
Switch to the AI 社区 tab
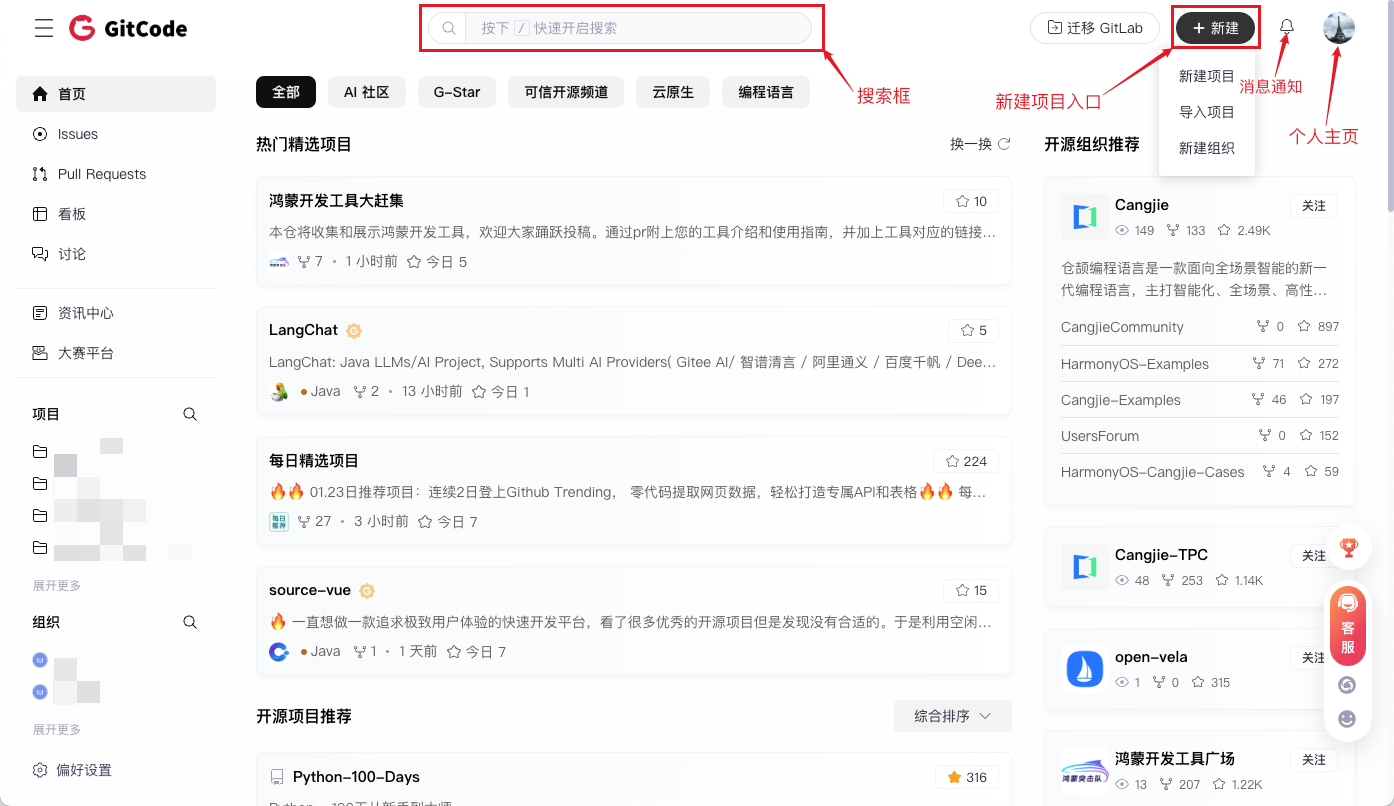click(366, 92)
